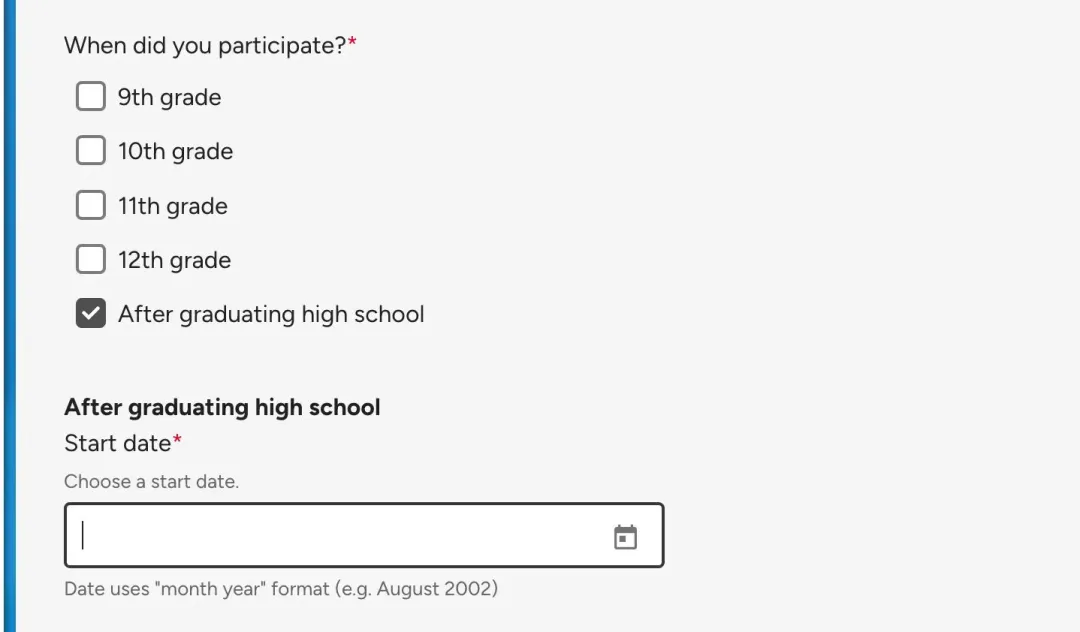Click the blue vertical bar on left edge
Image resolution: width=1080 pixels, height=632 pixels.
pos(10,316)
